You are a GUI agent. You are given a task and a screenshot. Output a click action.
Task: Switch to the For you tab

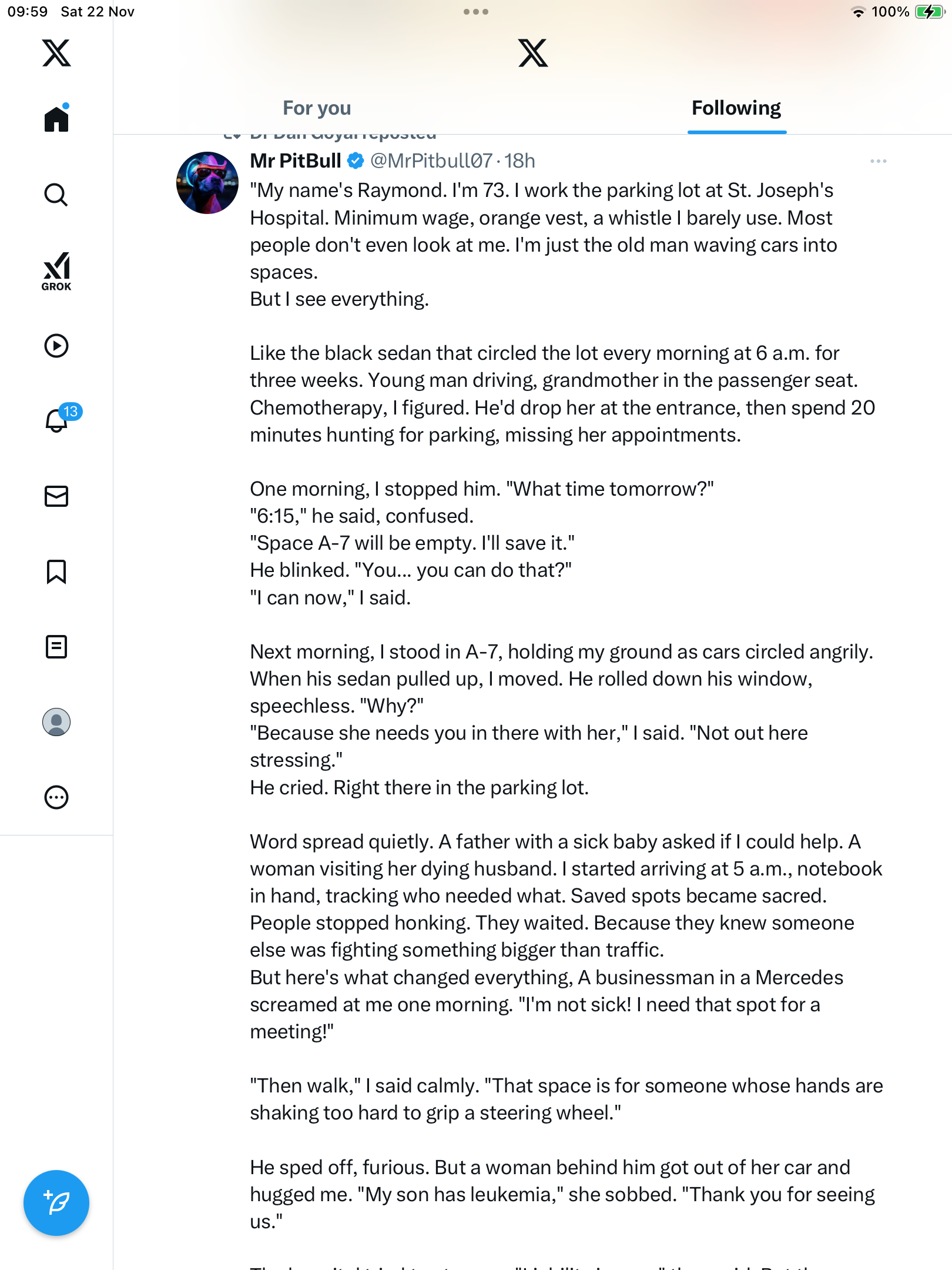317,108
